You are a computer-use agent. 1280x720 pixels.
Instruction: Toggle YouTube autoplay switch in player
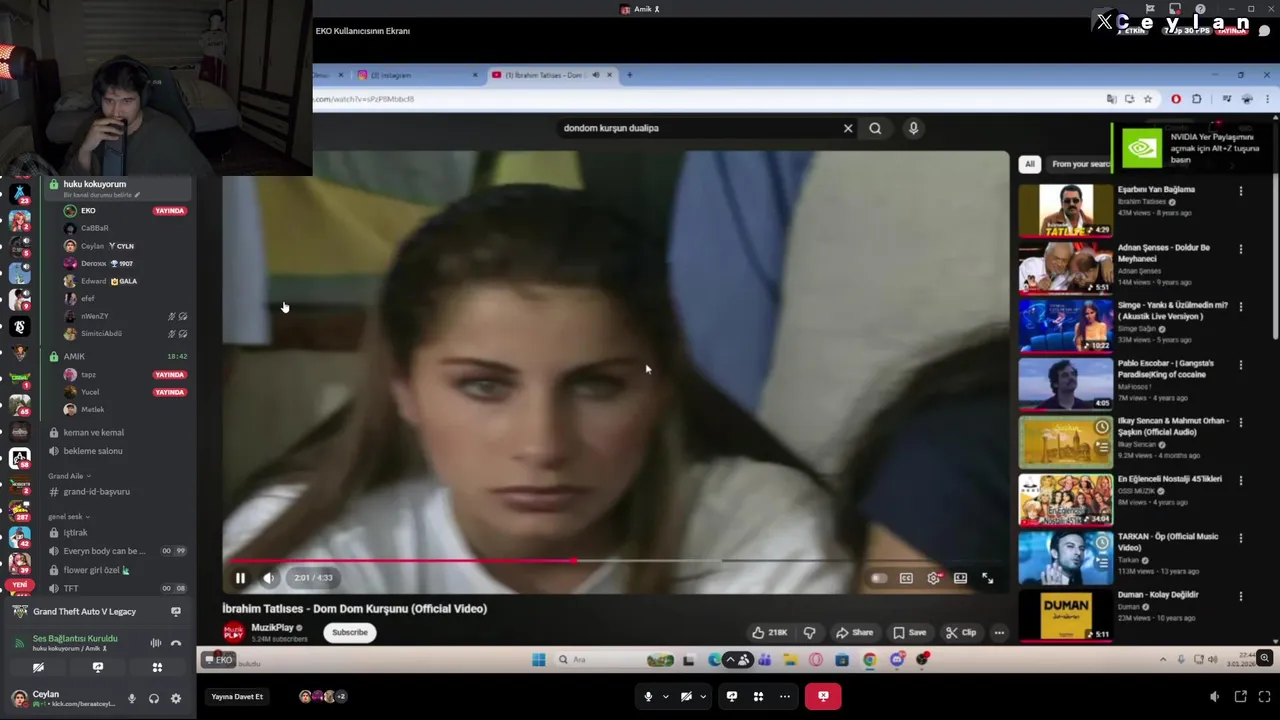coord(878,578)
